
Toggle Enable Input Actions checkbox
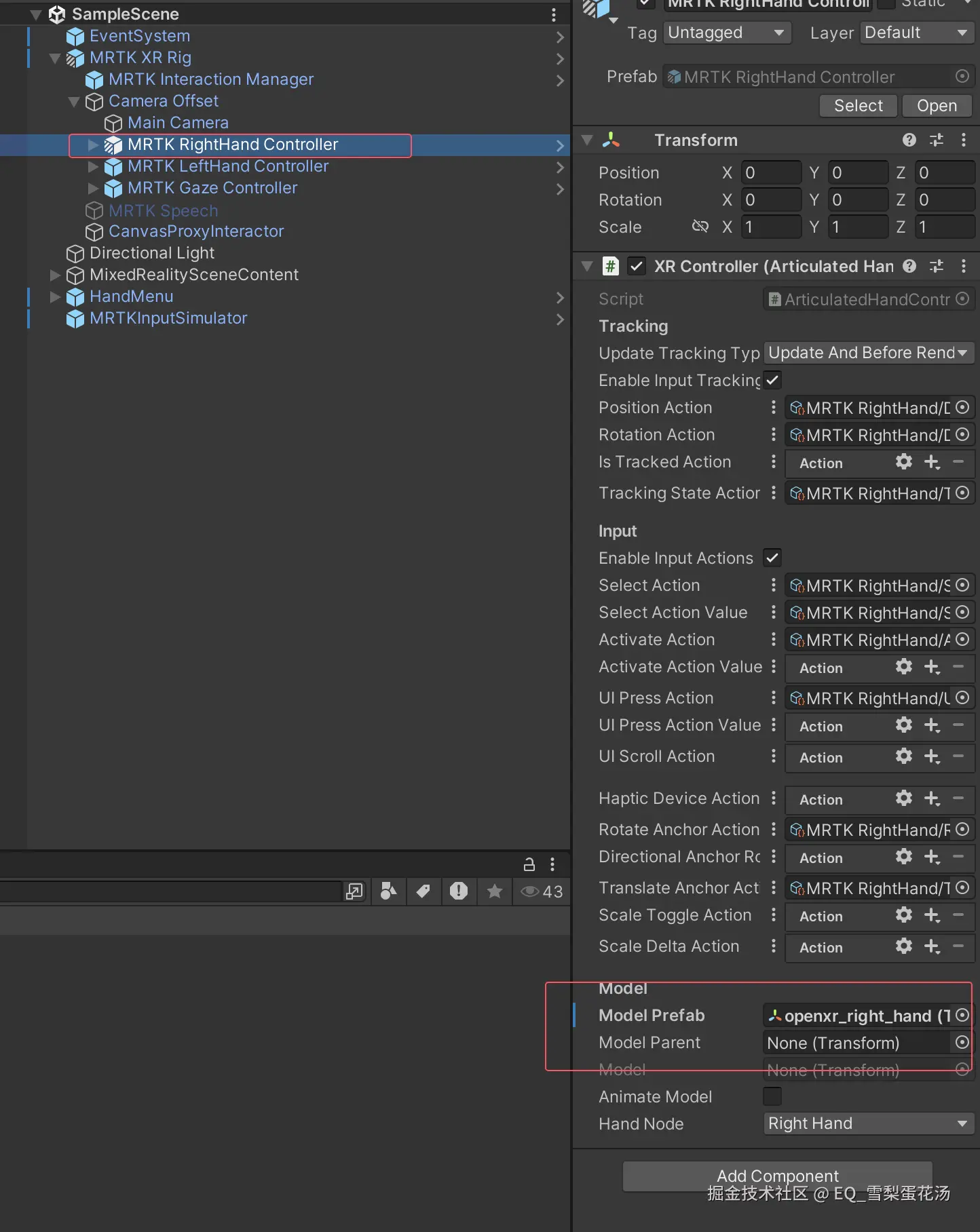pyautogui.click(x=772, y=558)
